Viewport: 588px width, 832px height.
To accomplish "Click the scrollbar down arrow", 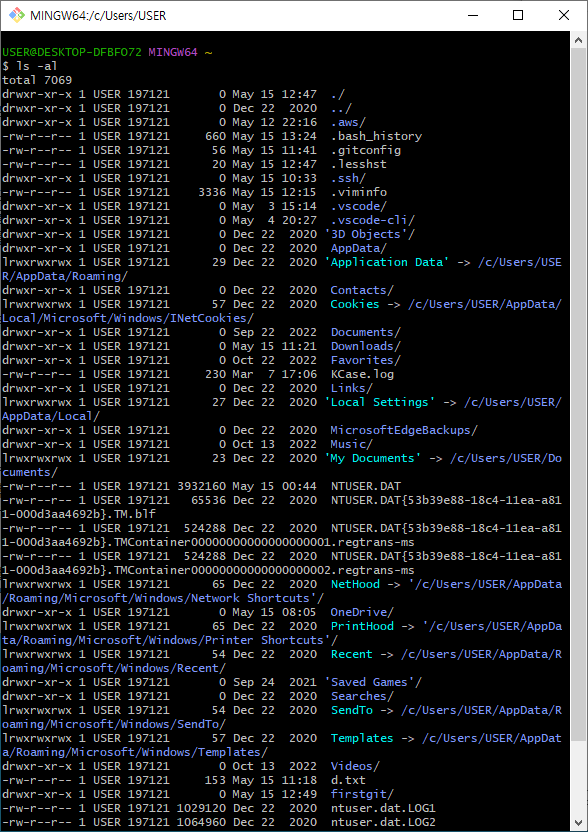I will tap(578, 823).
